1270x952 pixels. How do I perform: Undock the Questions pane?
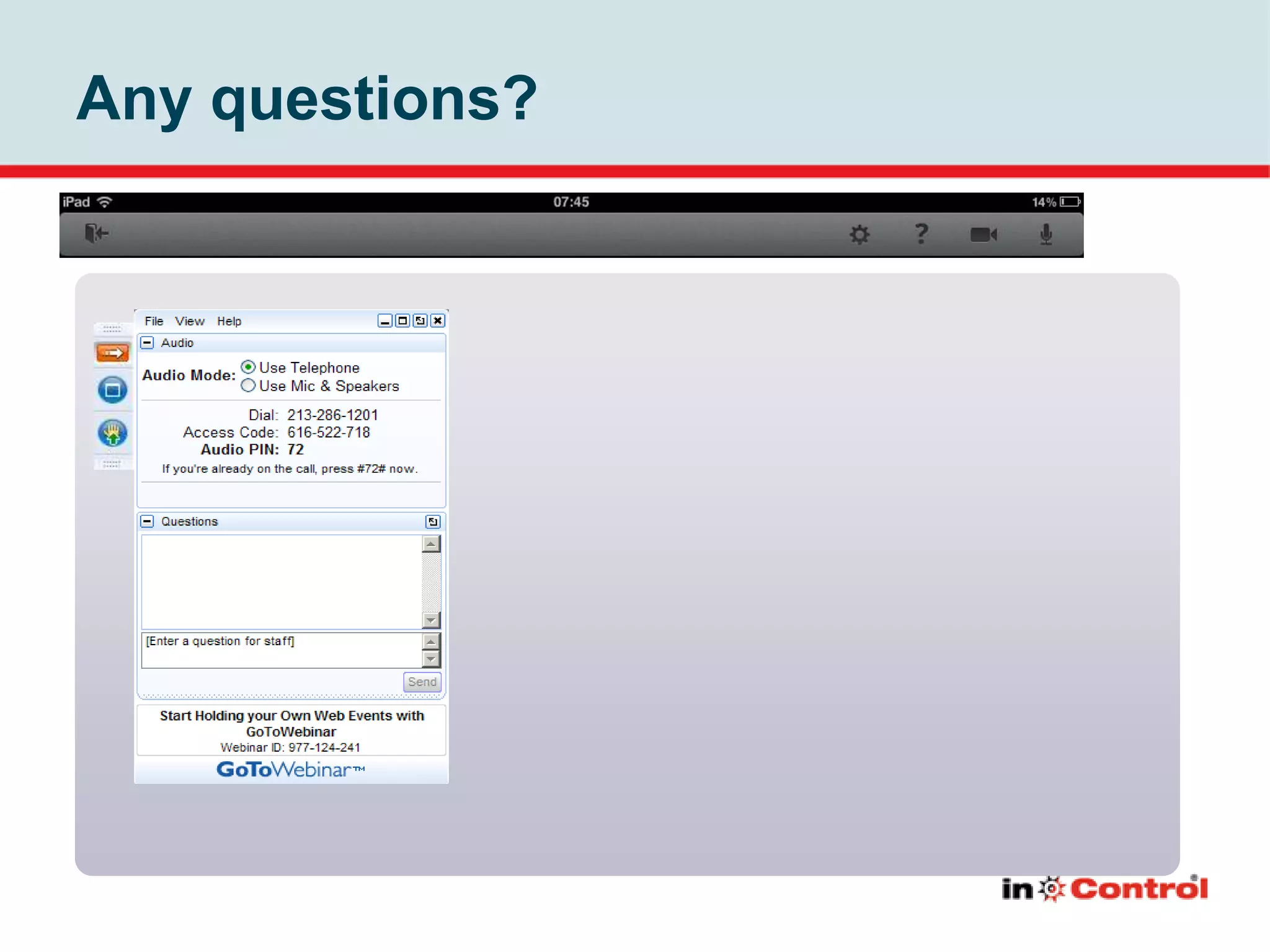point(433,522)
